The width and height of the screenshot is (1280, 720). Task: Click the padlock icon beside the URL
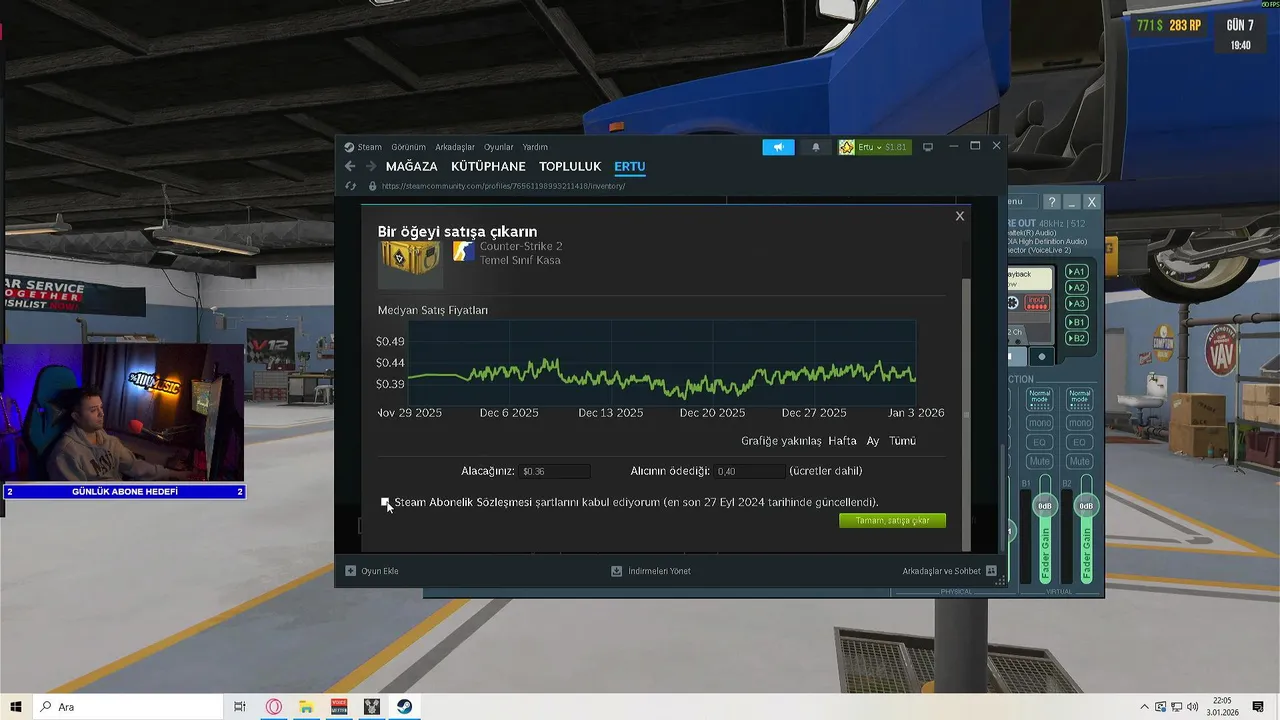tap(372, 186)
